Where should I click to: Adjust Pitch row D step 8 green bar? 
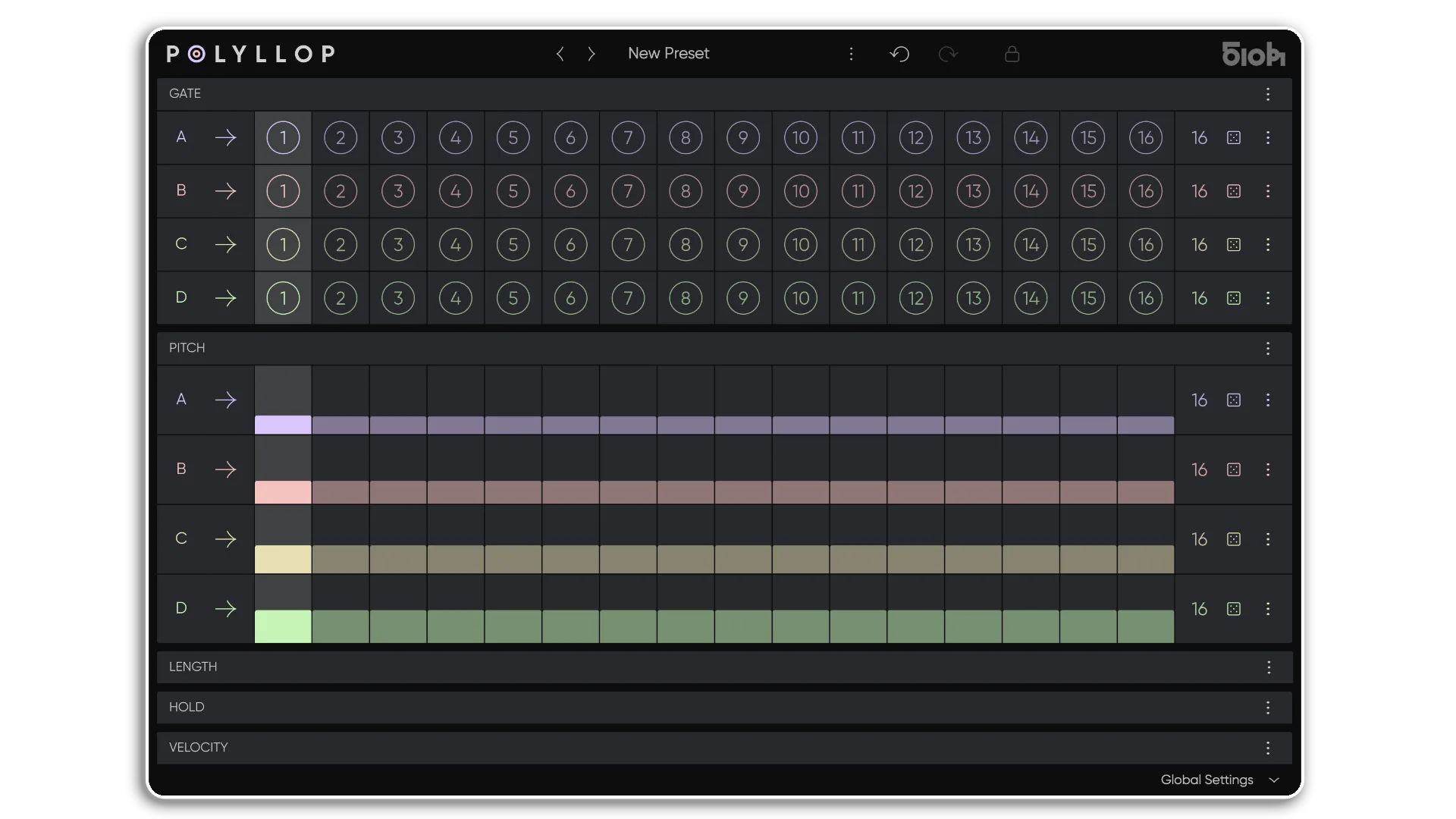(686, 626)
